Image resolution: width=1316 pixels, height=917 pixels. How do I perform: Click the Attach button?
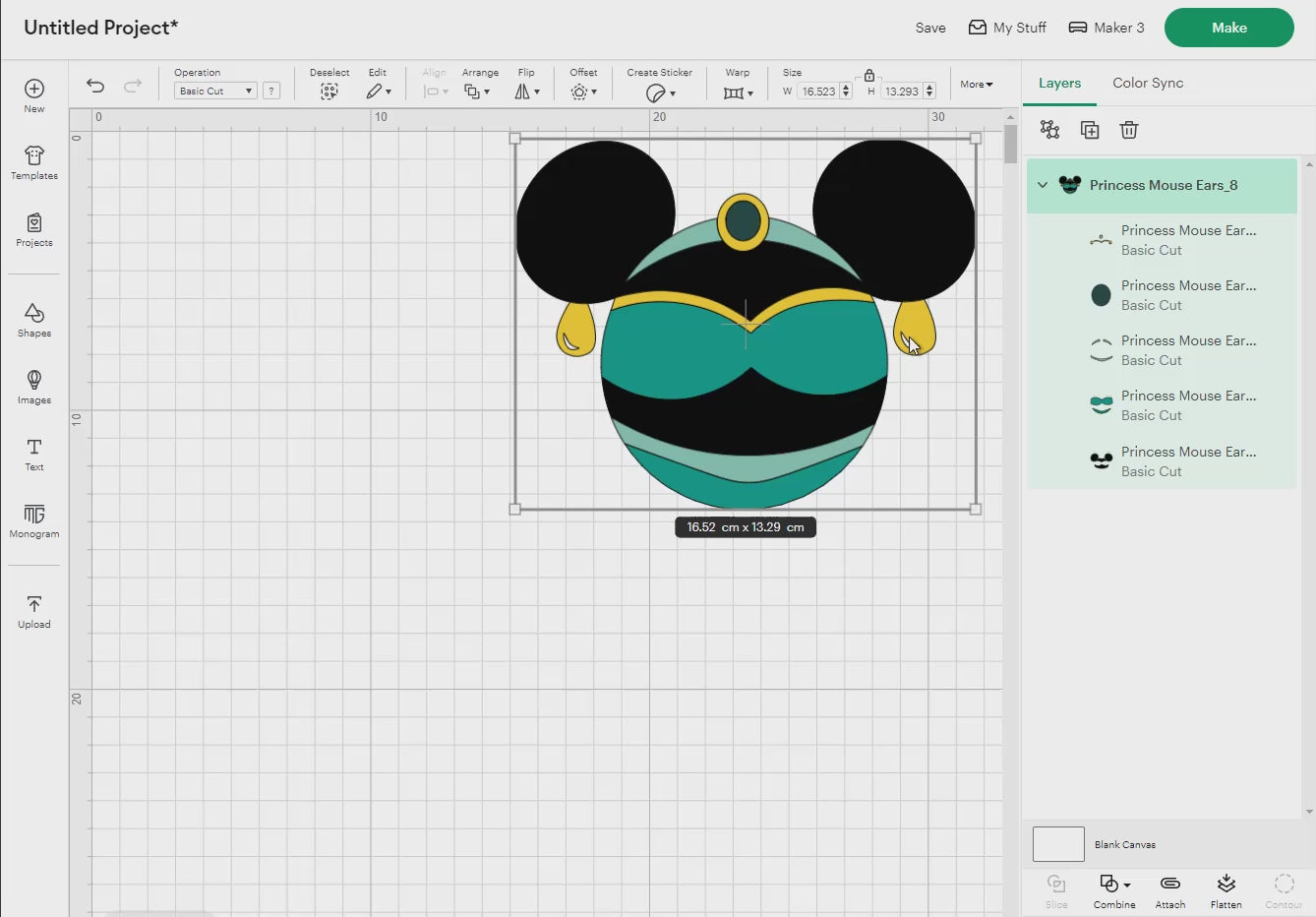(x=1170, y=890)
